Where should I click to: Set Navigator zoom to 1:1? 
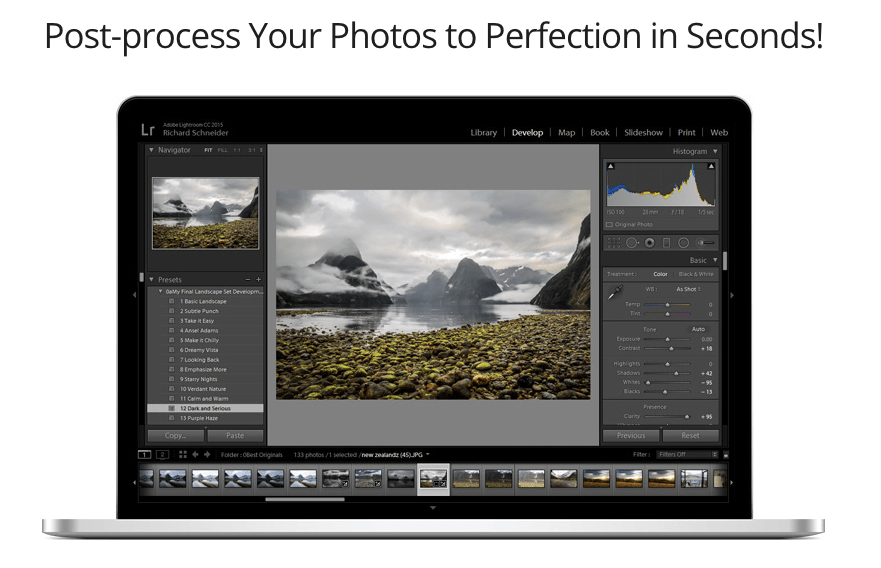(x=237, y=150)
